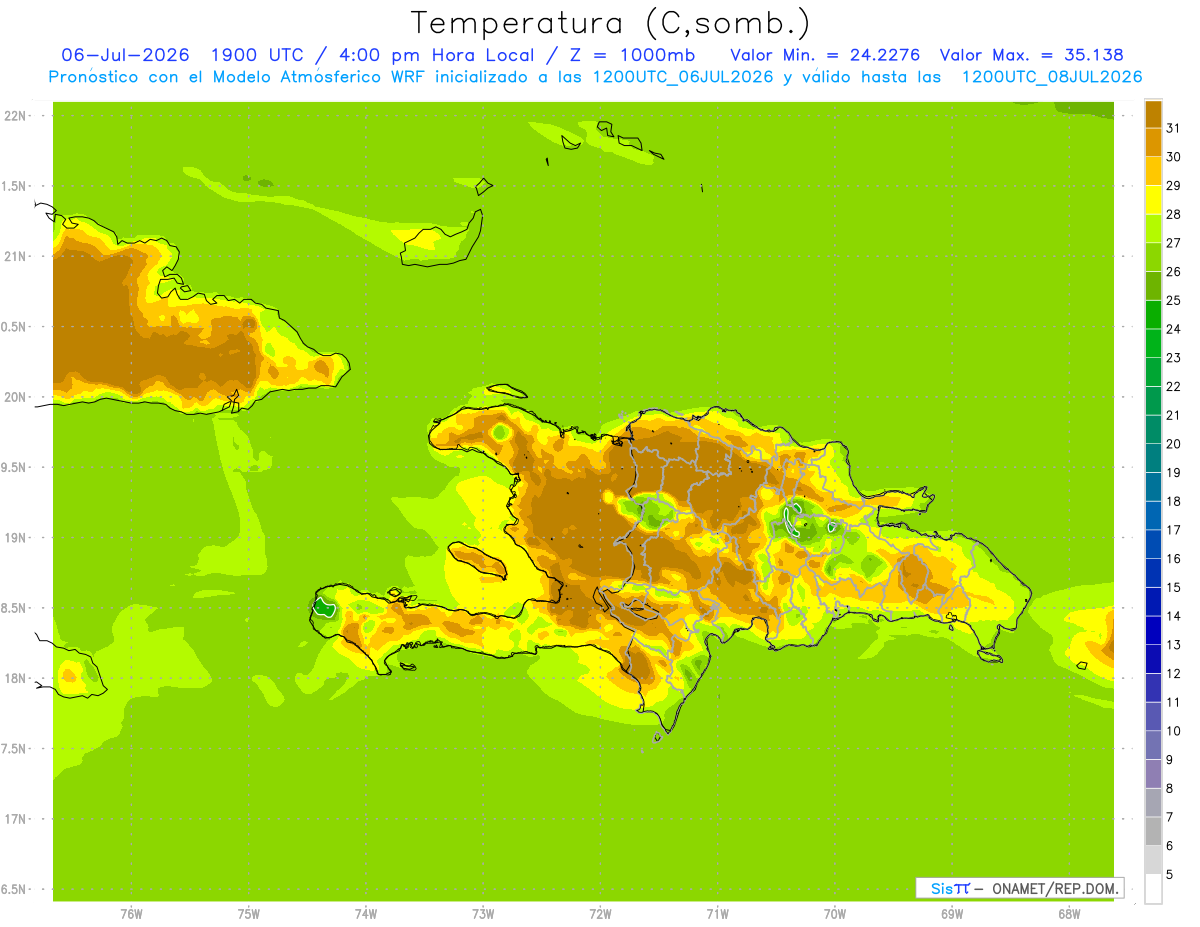
Task: Click the "17N" latitude axis label
Action: click(x=14, y=819)
